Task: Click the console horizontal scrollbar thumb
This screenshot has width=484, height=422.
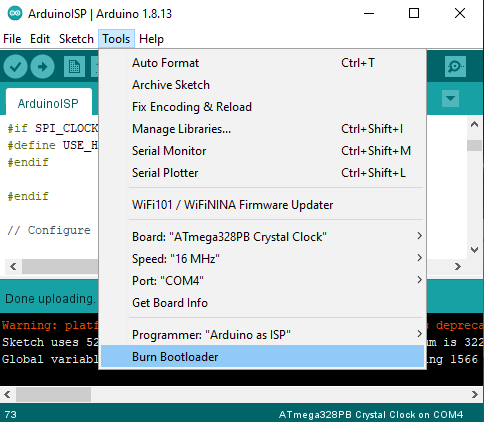Action: (53, 395)
